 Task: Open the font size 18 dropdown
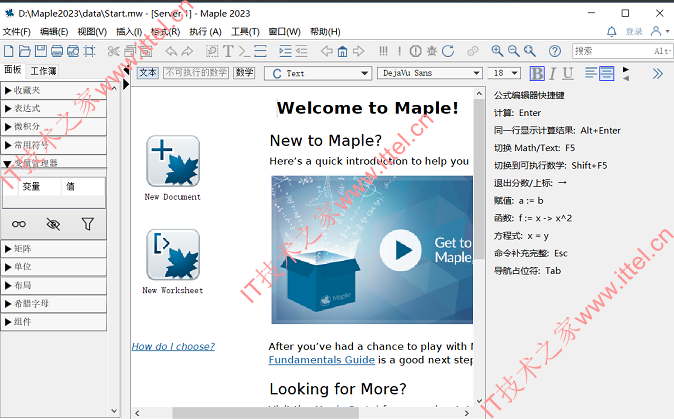click(x=504, y=73)
